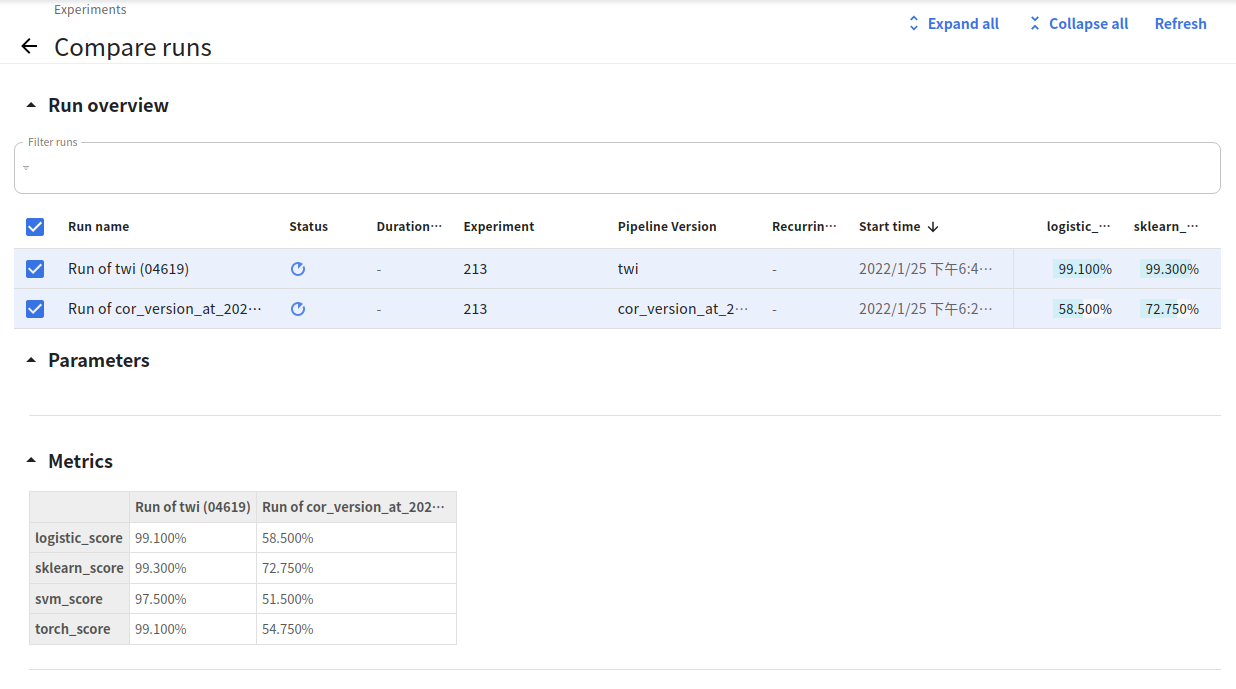Click the filter icon in Filter runs

point(26,168)
